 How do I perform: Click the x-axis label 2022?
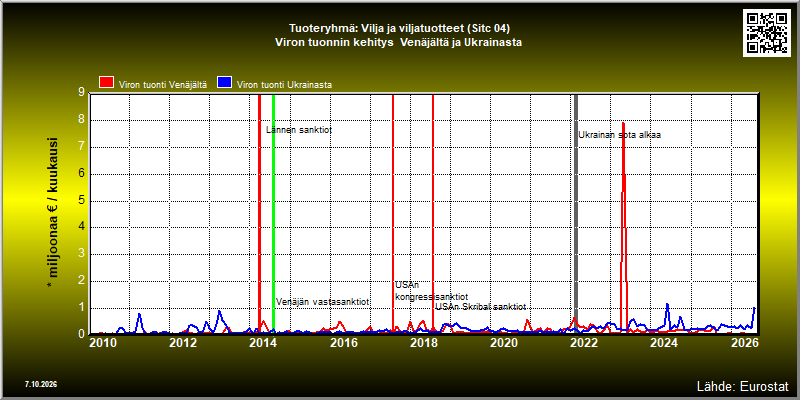pyautogui.click(x=584, y=342)
